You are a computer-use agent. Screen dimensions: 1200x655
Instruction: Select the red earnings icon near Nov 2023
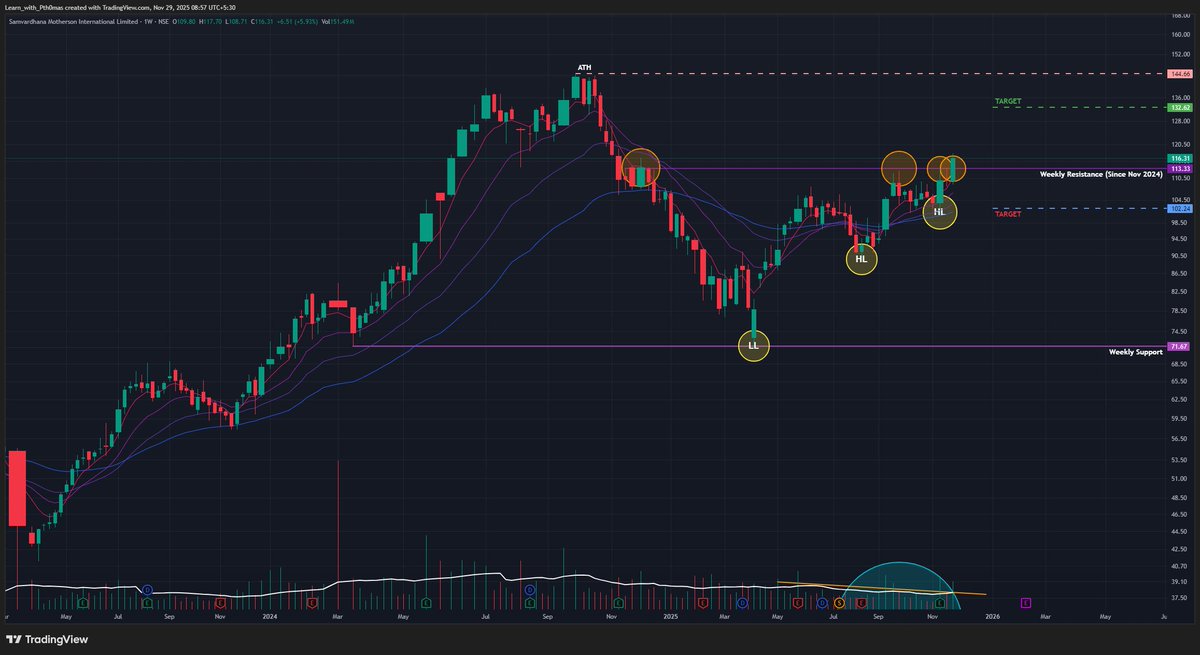(221, 602)
